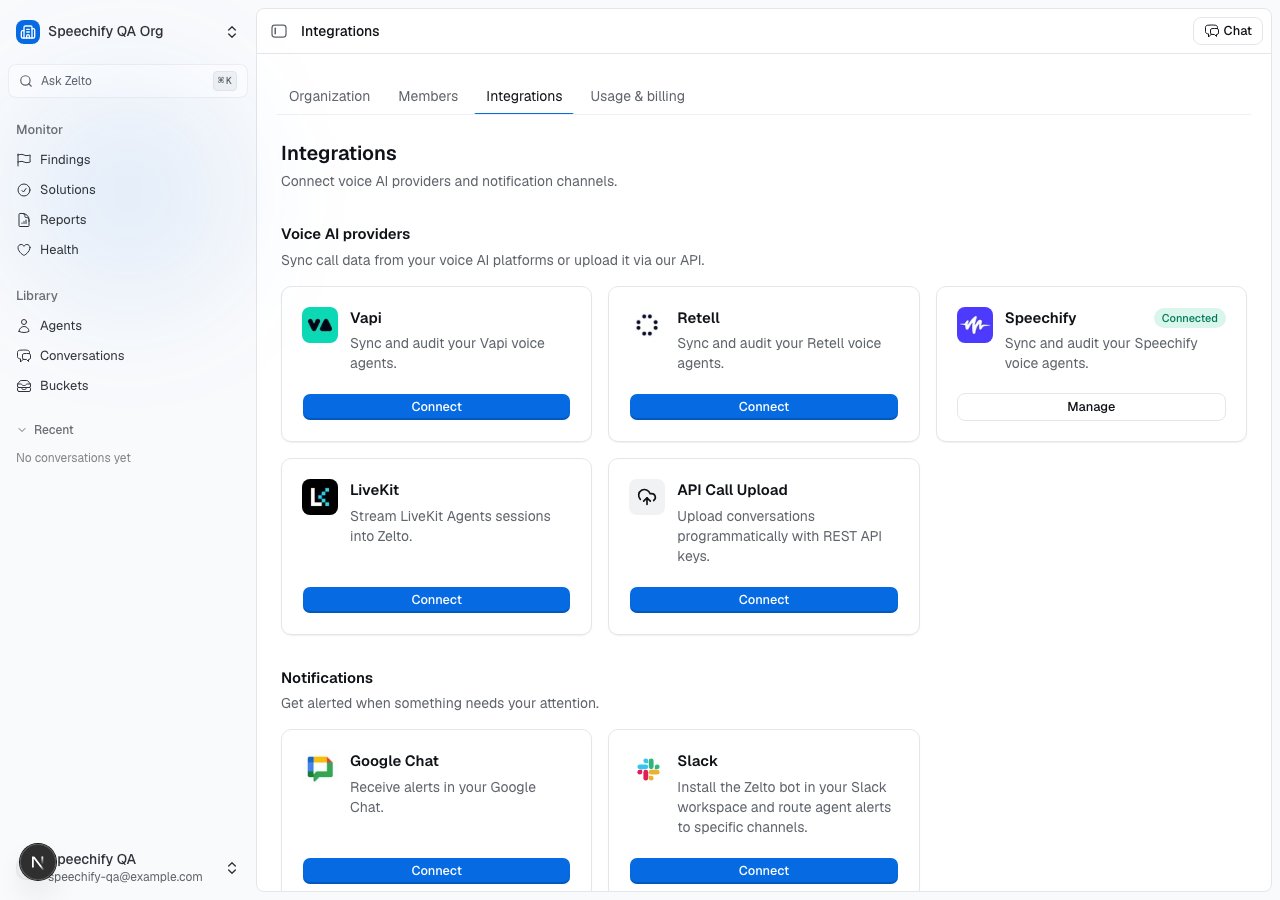Open the Chat button

[1227, 31]
